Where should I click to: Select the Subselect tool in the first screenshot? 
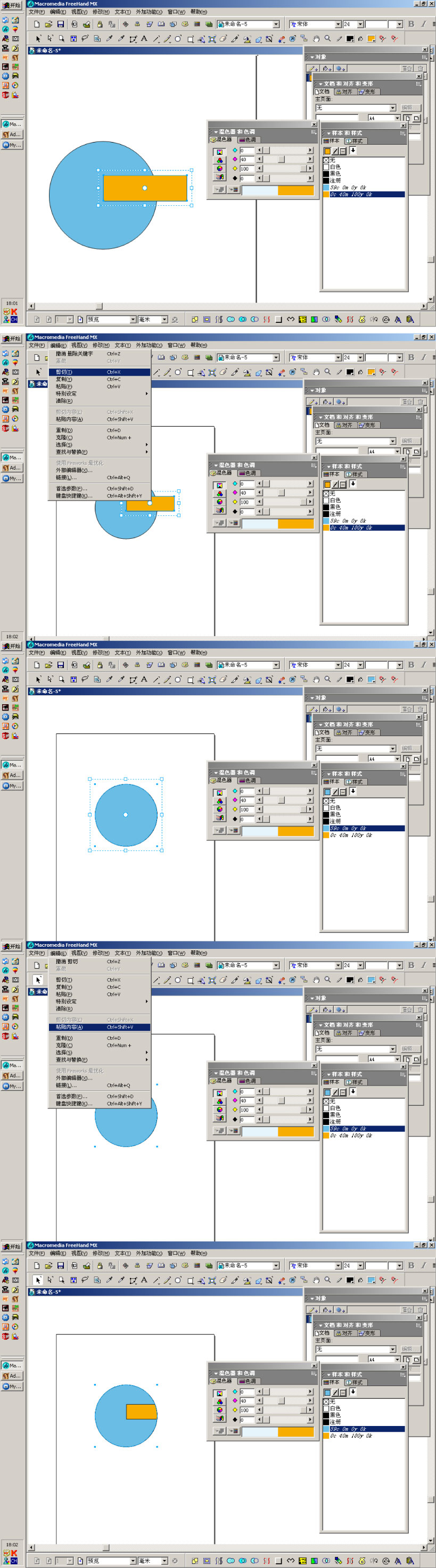click(x=50, y=39)
